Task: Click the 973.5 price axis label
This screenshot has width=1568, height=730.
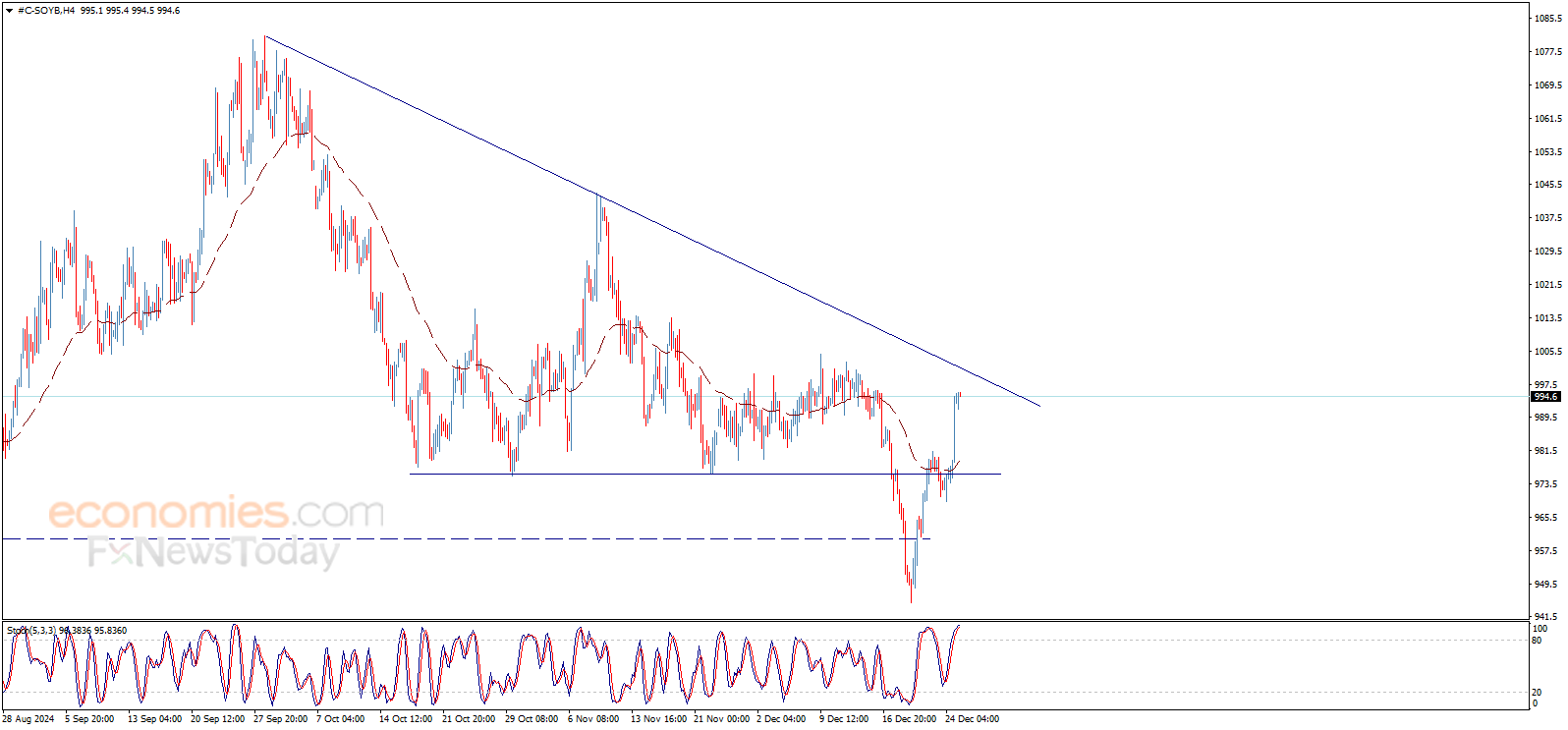Action: click(x=1546, y=484)
